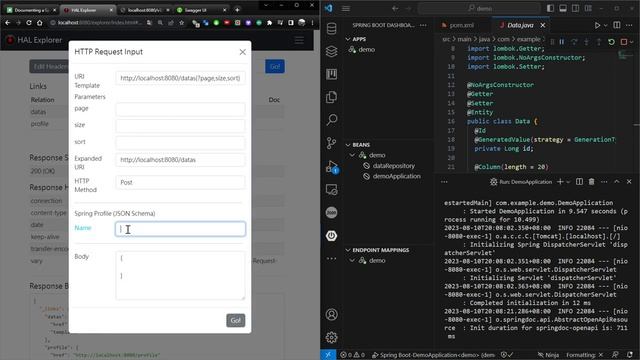Open new terminal dropdown arrow beside plus
Screen dimensions: 640x360
point(568,182)
